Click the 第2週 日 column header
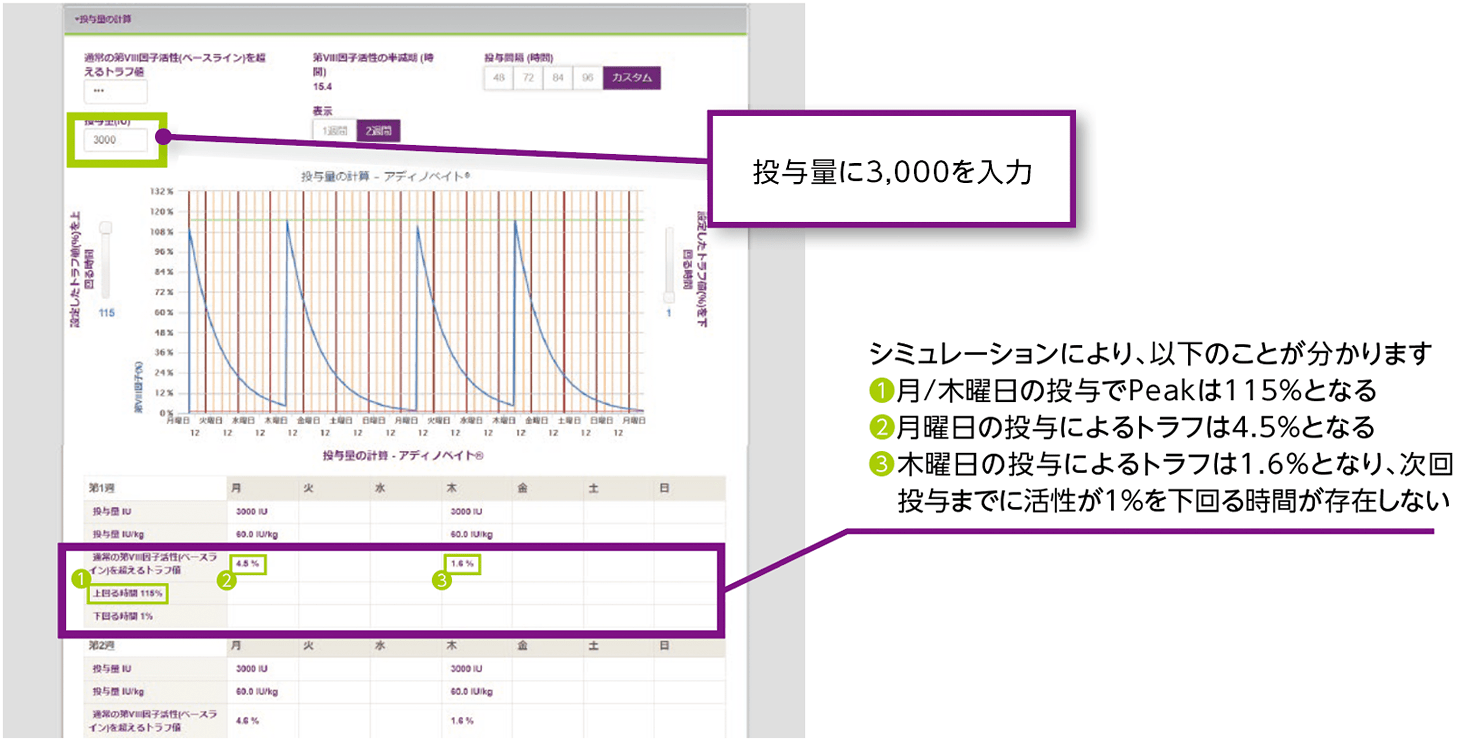Image resolution: width=1472 pixels, height=740 pixels. coord(690,647)
